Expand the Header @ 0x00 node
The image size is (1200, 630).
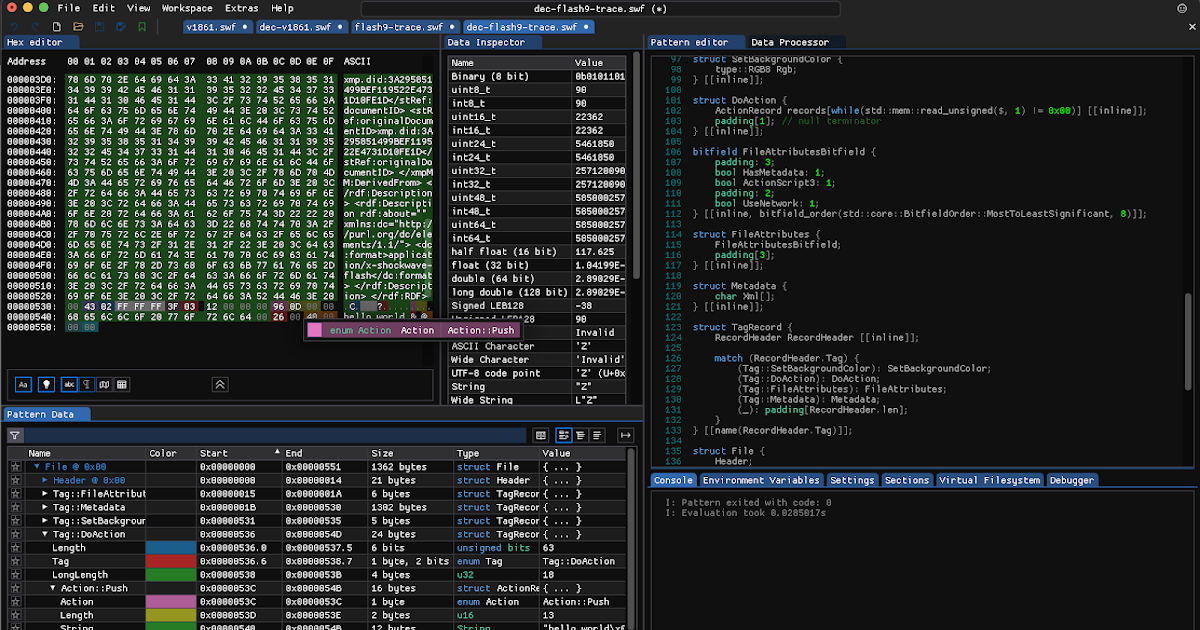point(44,481)
